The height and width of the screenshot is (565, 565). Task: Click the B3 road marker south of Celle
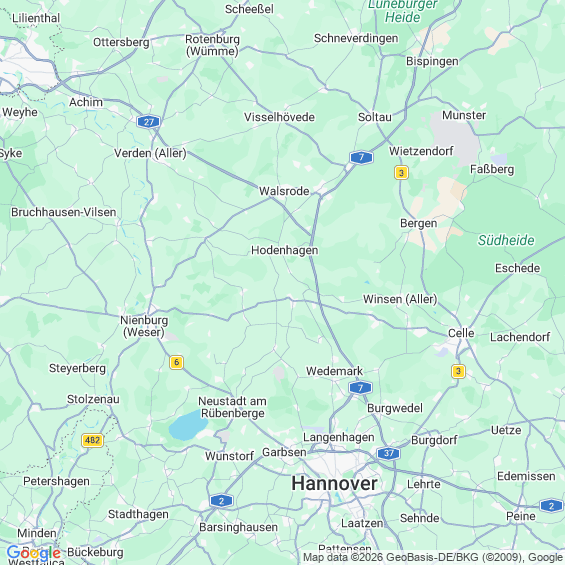point(458,371)
